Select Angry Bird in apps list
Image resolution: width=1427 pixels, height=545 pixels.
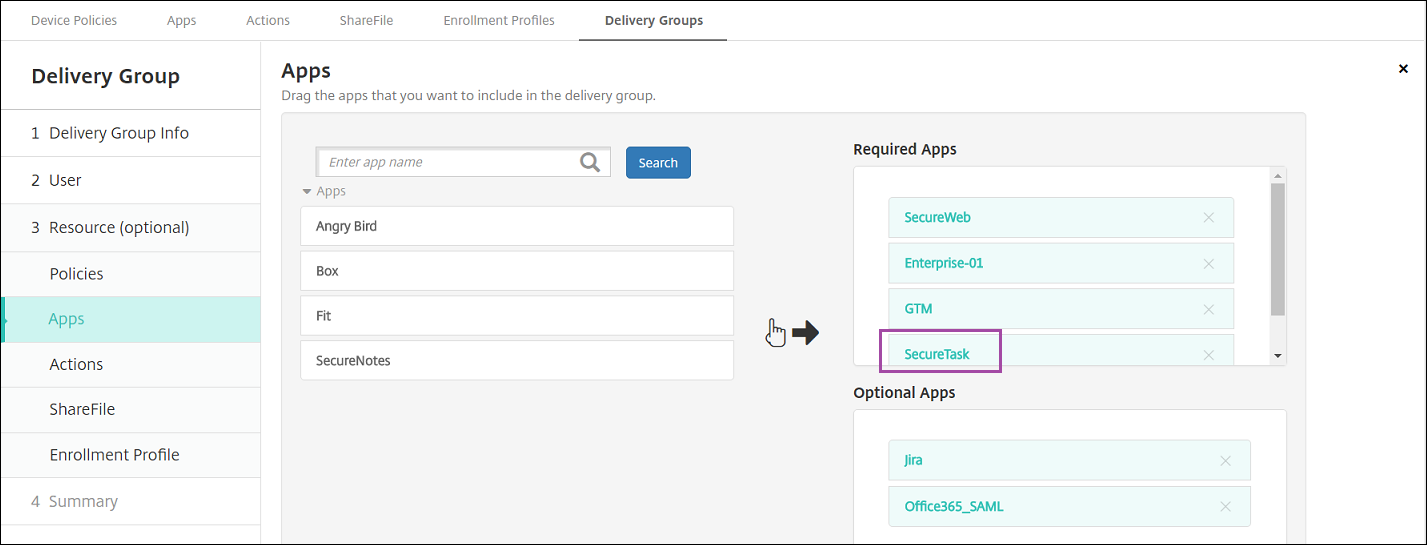[516, 226]
